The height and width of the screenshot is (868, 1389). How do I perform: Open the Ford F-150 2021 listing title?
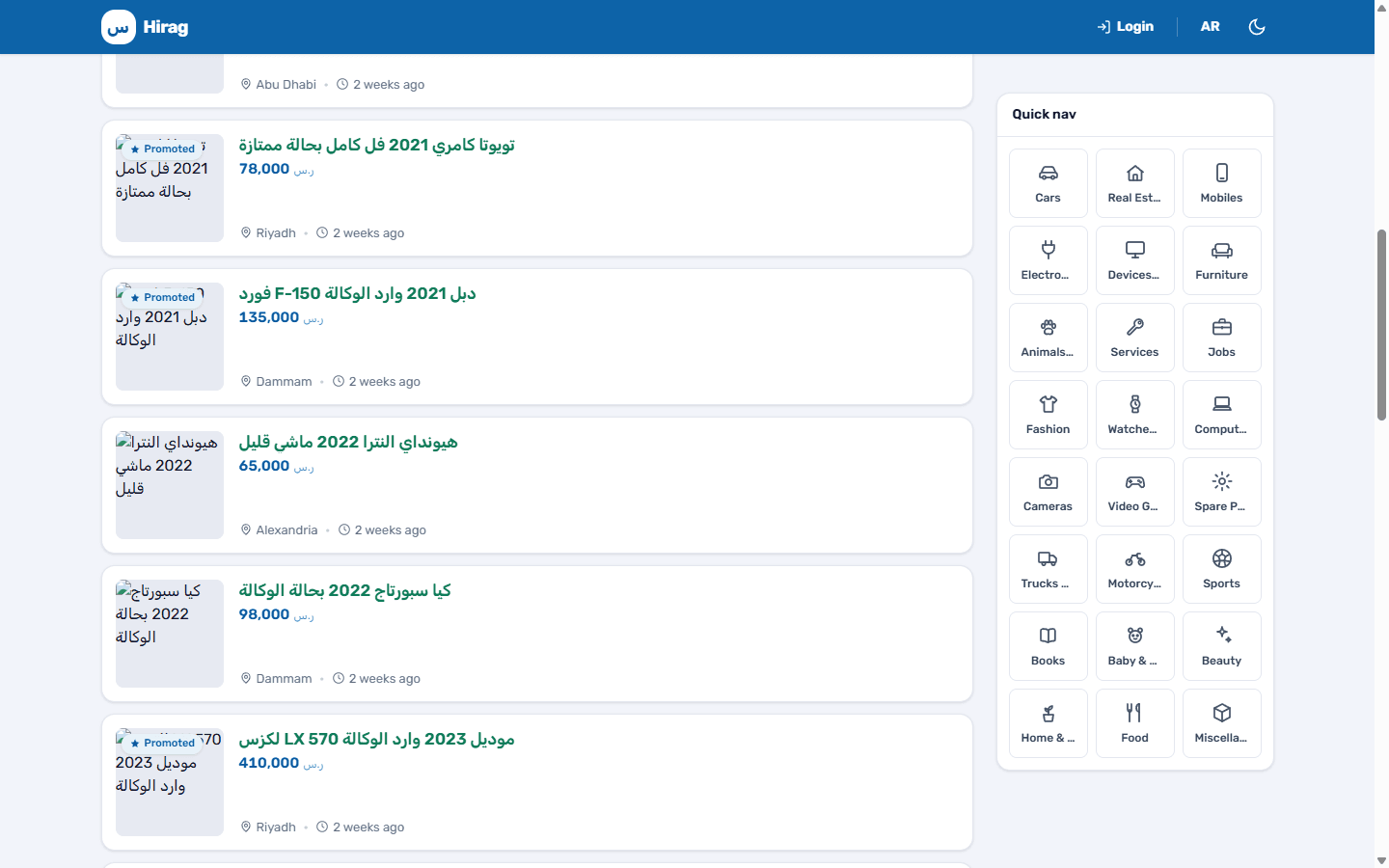pyautogui.click(x=357, y=293)
